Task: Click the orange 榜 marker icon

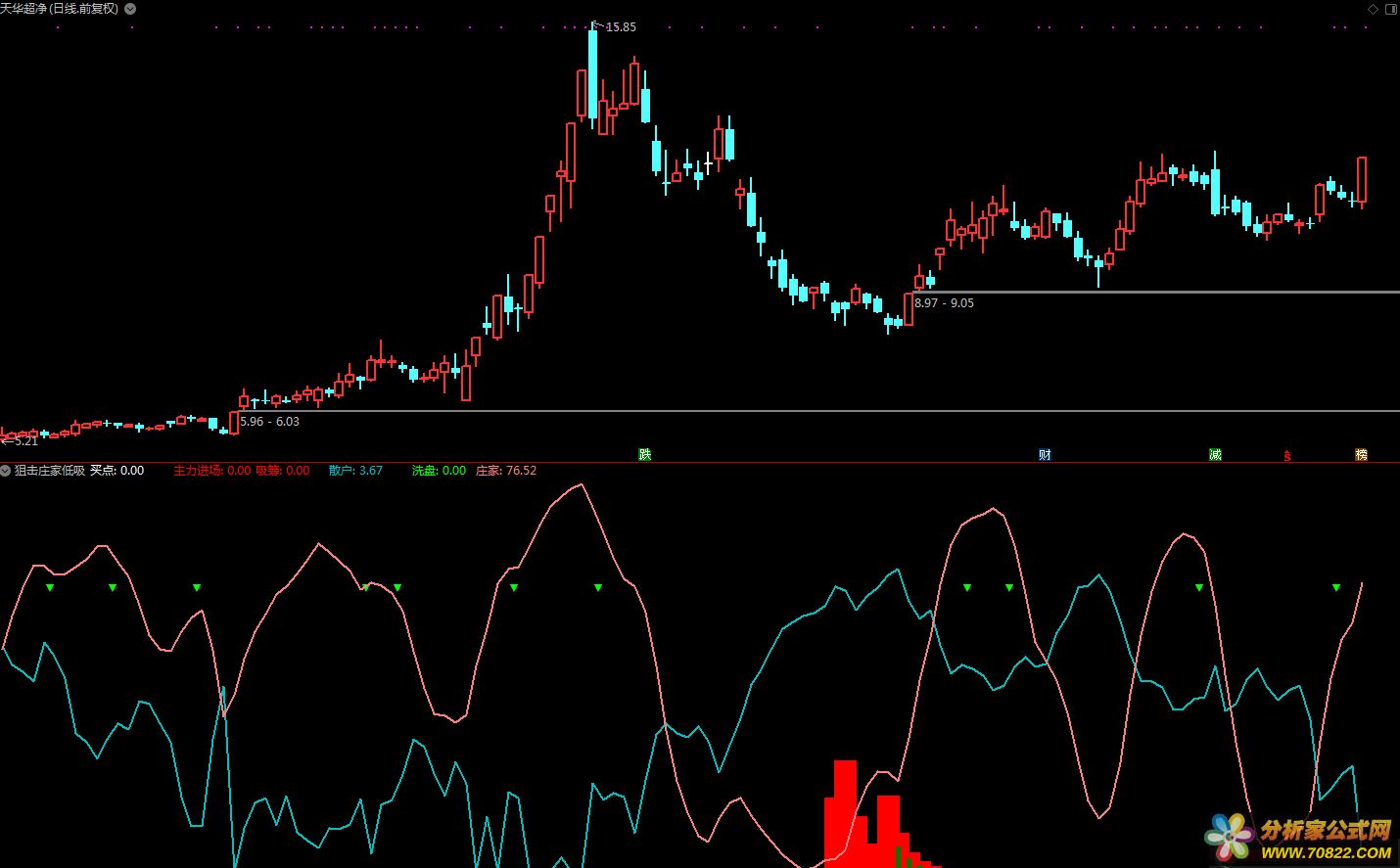Action: click(x=1361, y=454)
